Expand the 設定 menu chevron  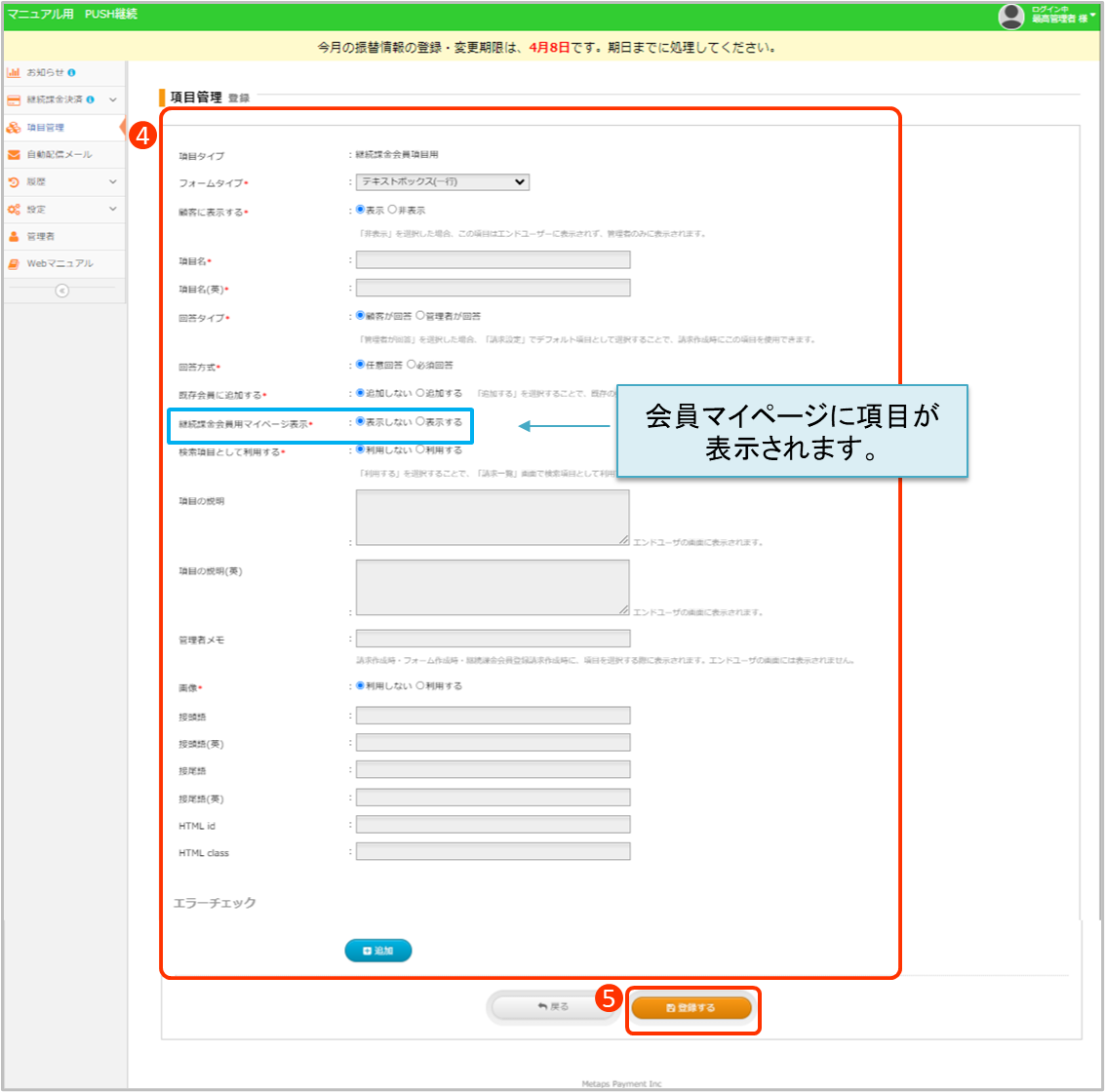coord(113,210)
